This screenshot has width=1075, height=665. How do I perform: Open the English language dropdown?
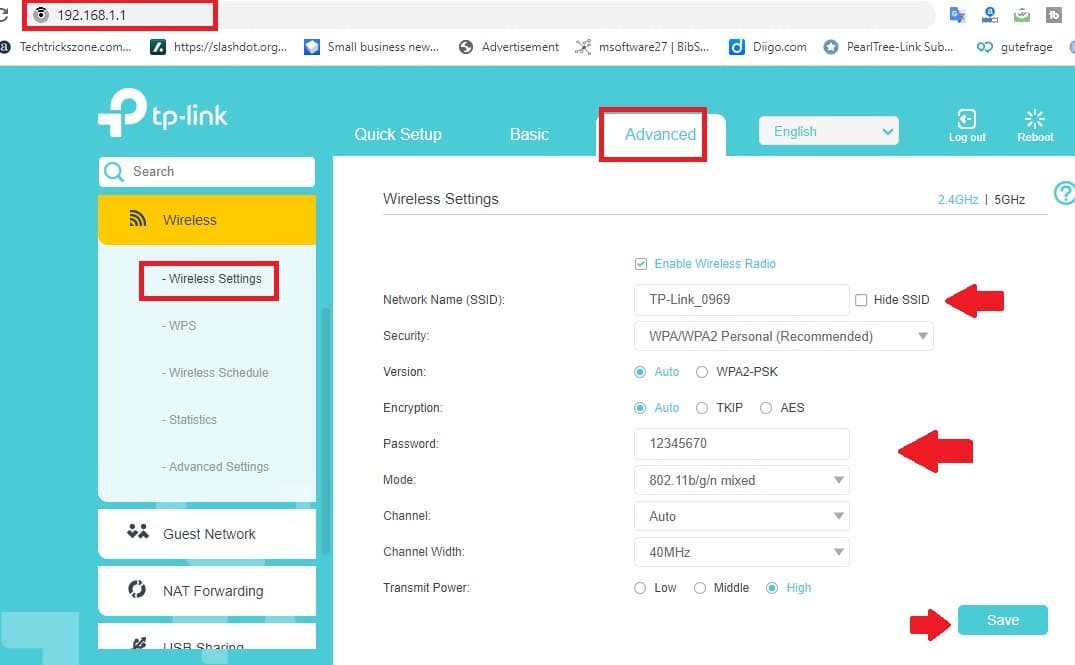(x=828, y=131)
